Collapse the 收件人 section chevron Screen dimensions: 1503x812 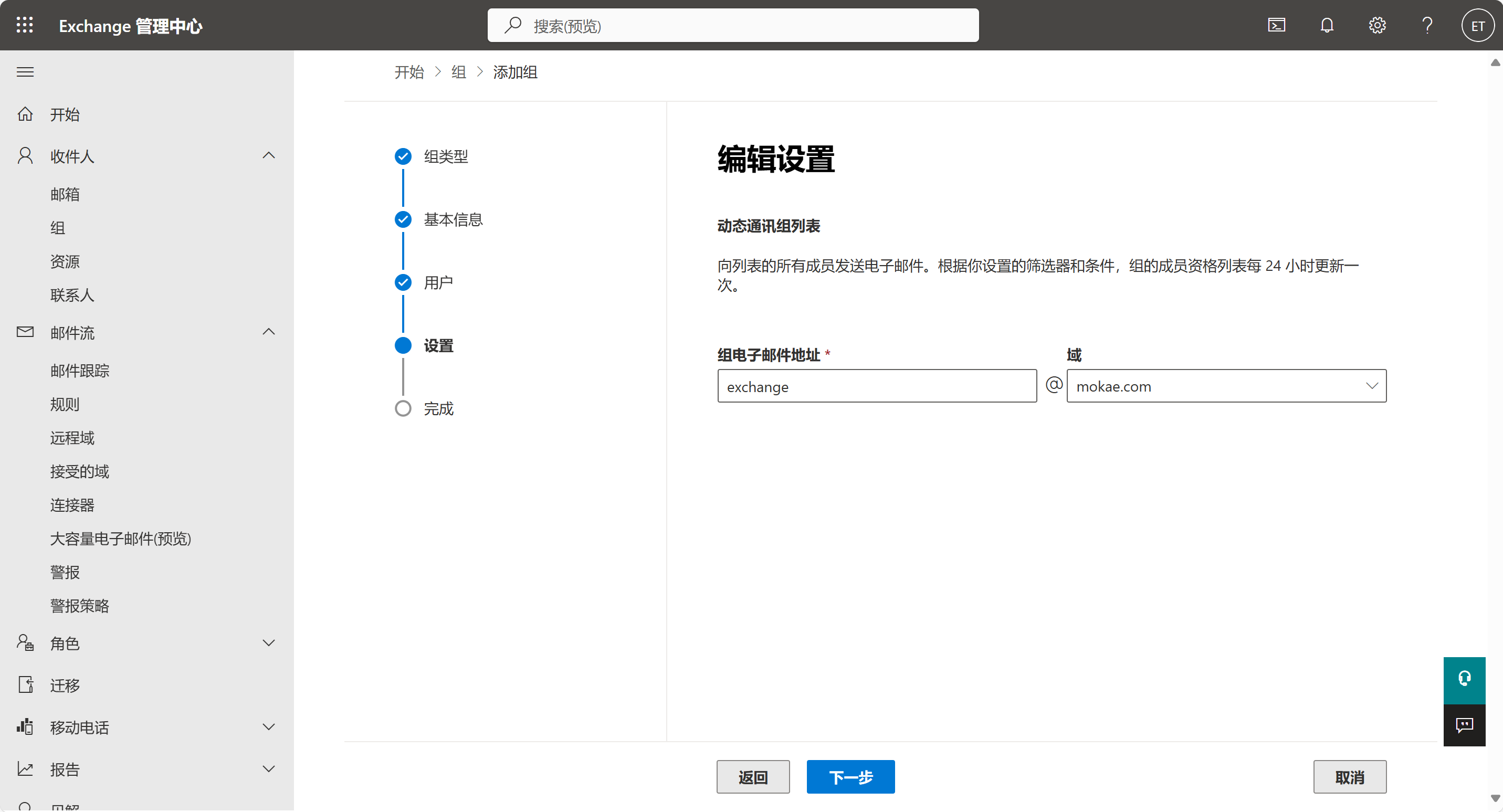pos(268,156)
